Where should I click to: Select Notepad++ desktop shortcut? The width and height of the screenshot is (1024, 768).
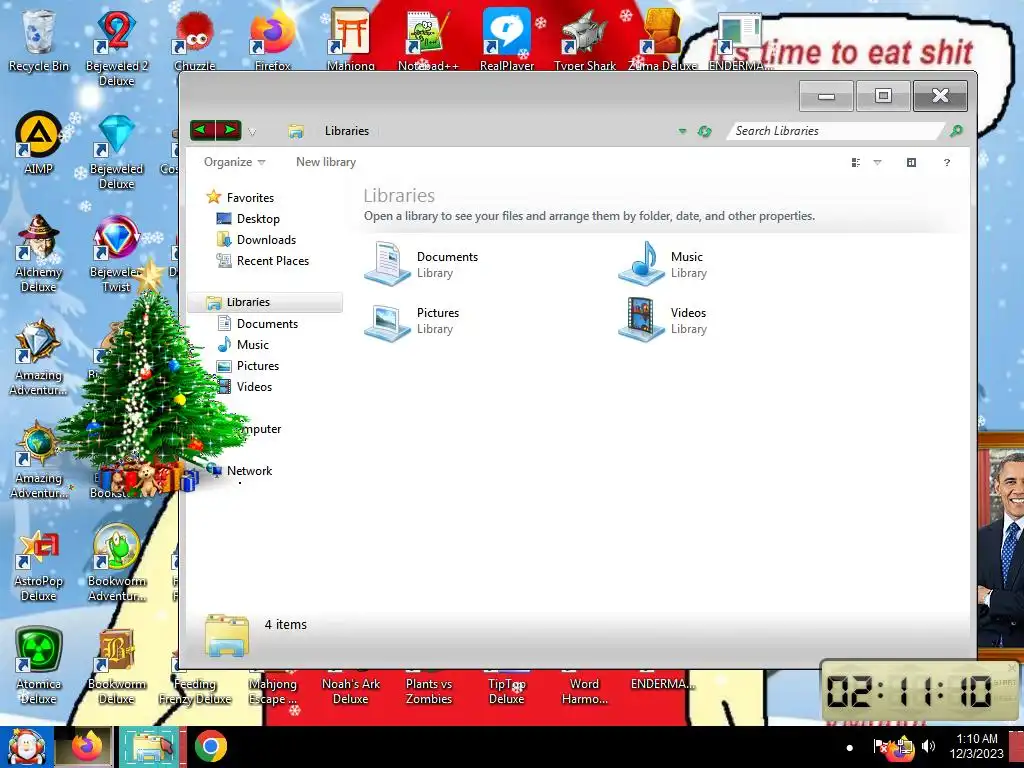tap(428, 40)
